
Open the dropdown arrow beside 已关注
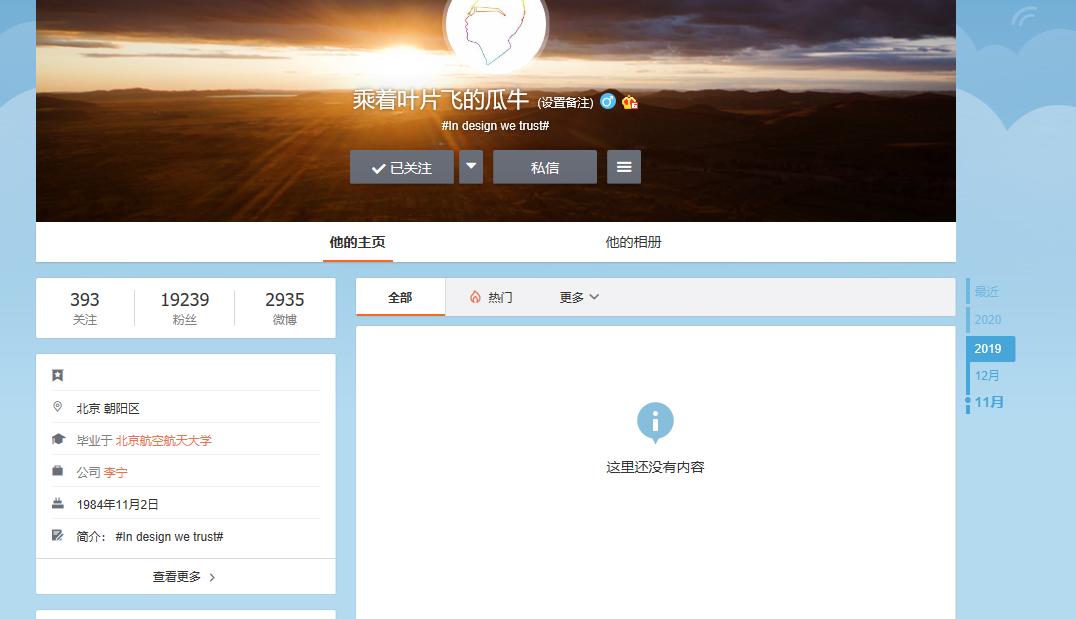470,167
